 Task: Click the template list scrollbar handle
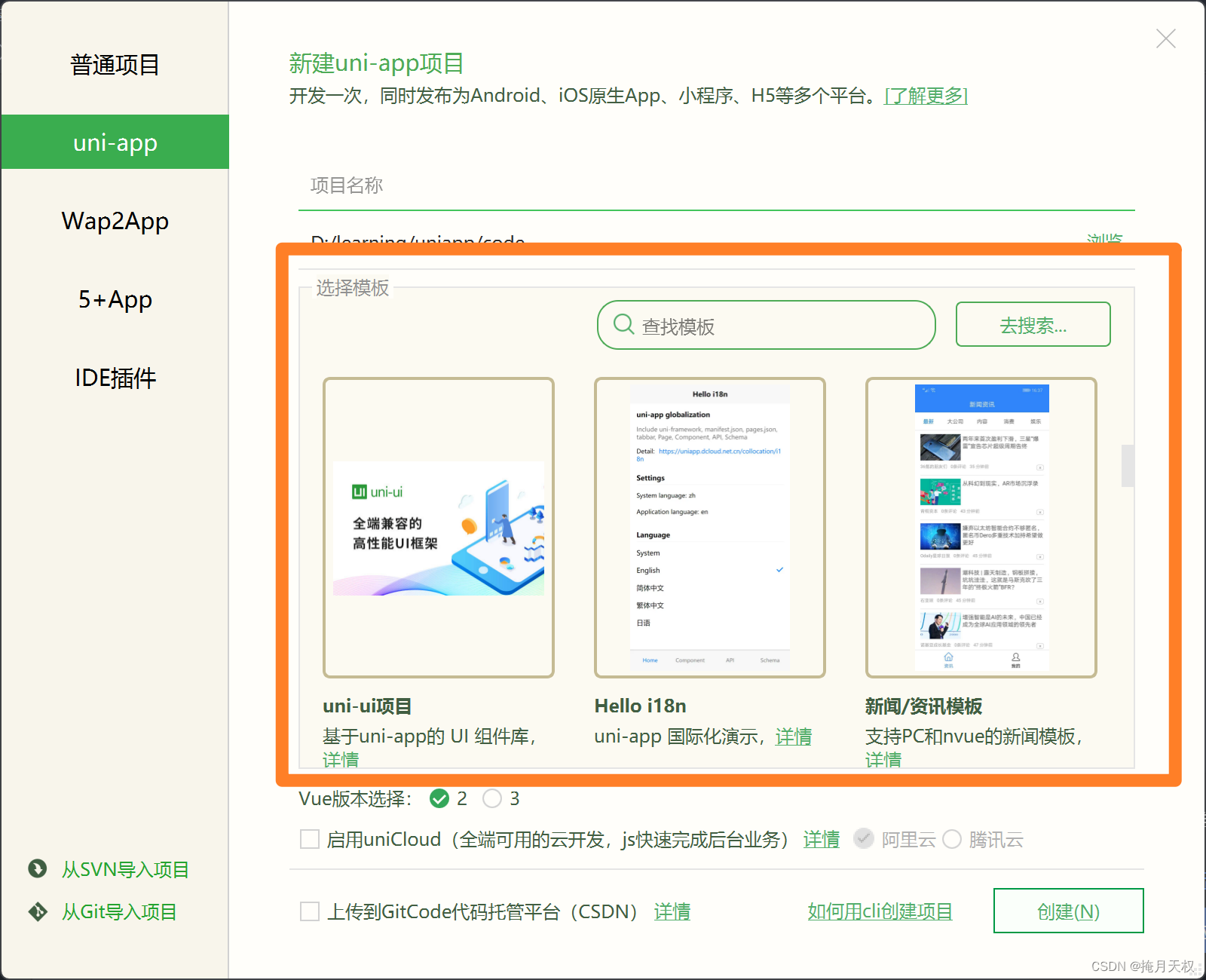(1128, 466)
